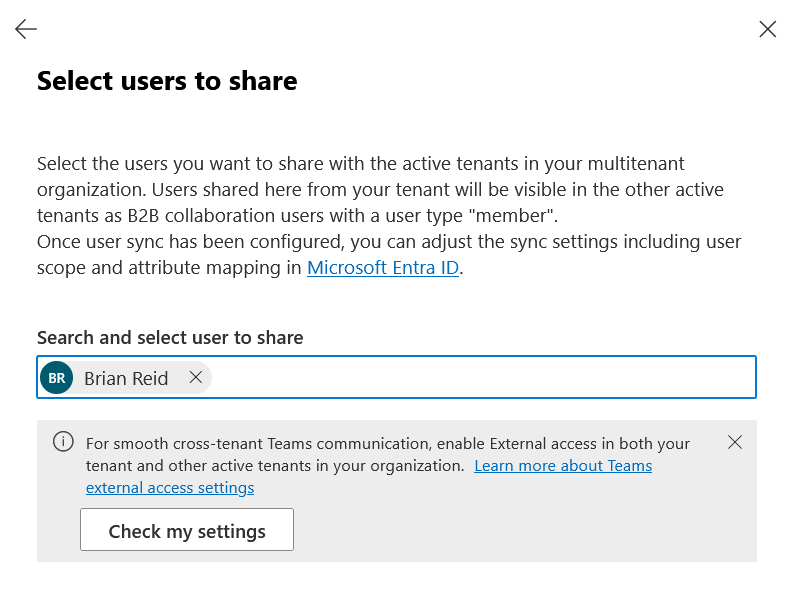790x590 pixels.
Task: Close the Select users to share panel
Action: [767, 29]
